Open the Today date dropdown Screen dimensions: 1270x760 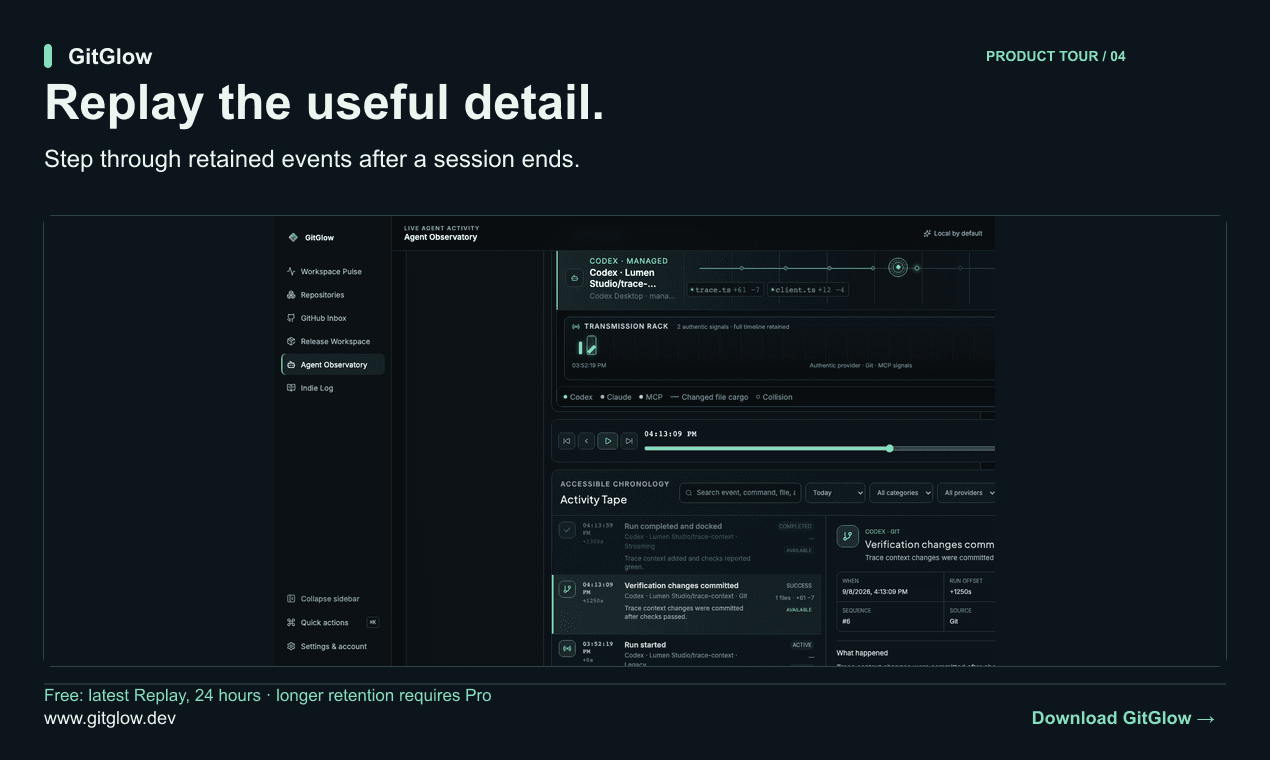[835, 493]
